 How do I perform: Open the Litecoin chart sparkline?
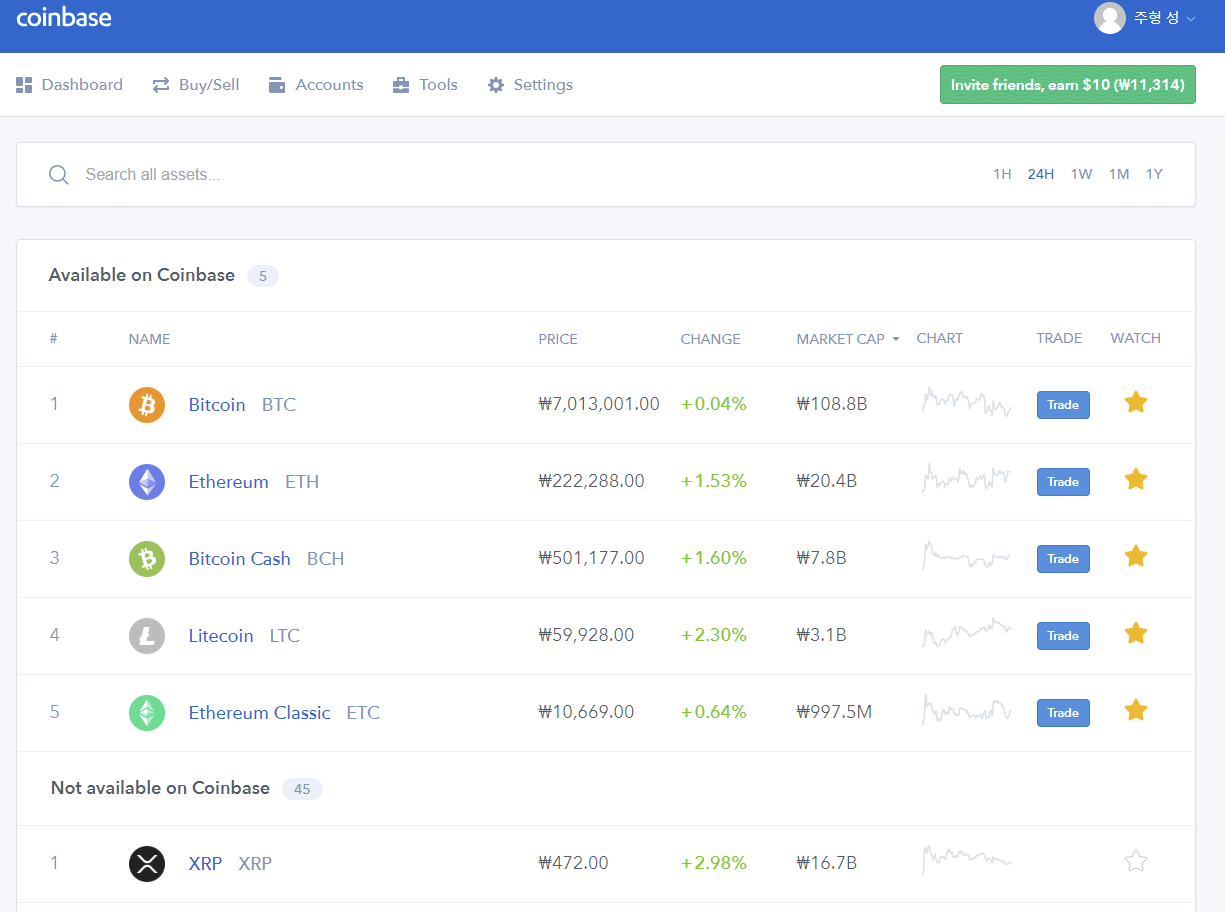click(x=966, y=633)
